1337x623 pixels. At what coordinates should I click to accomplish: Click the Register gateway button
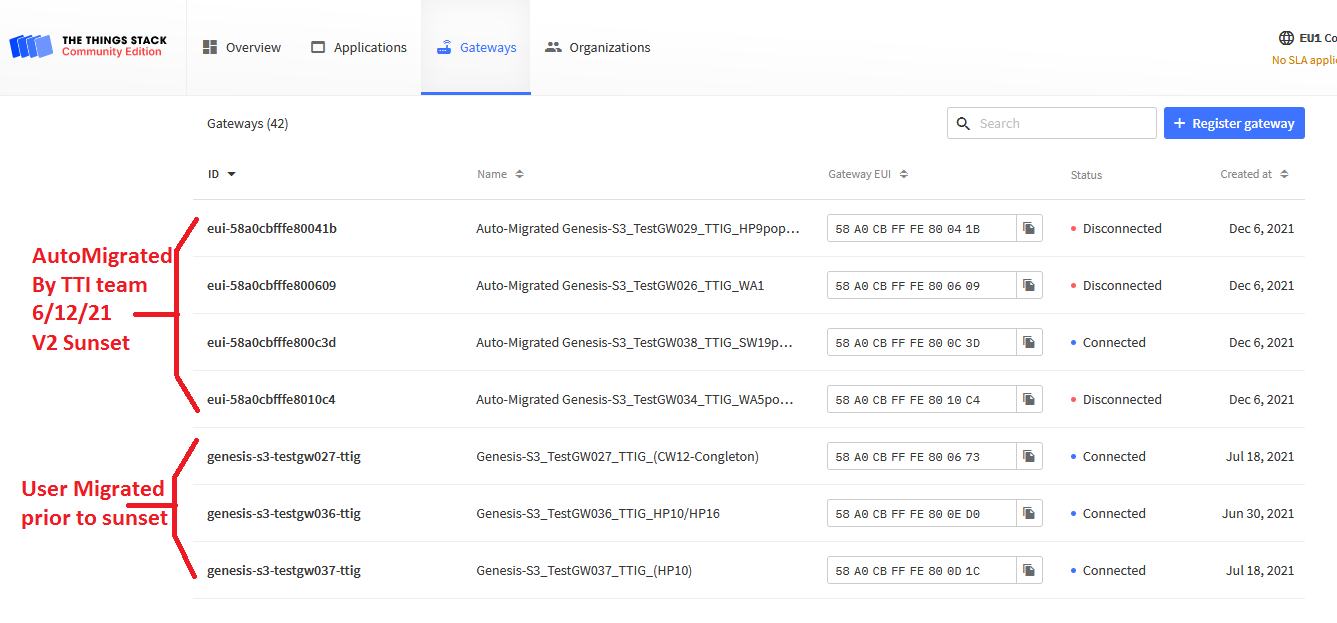1234,123
